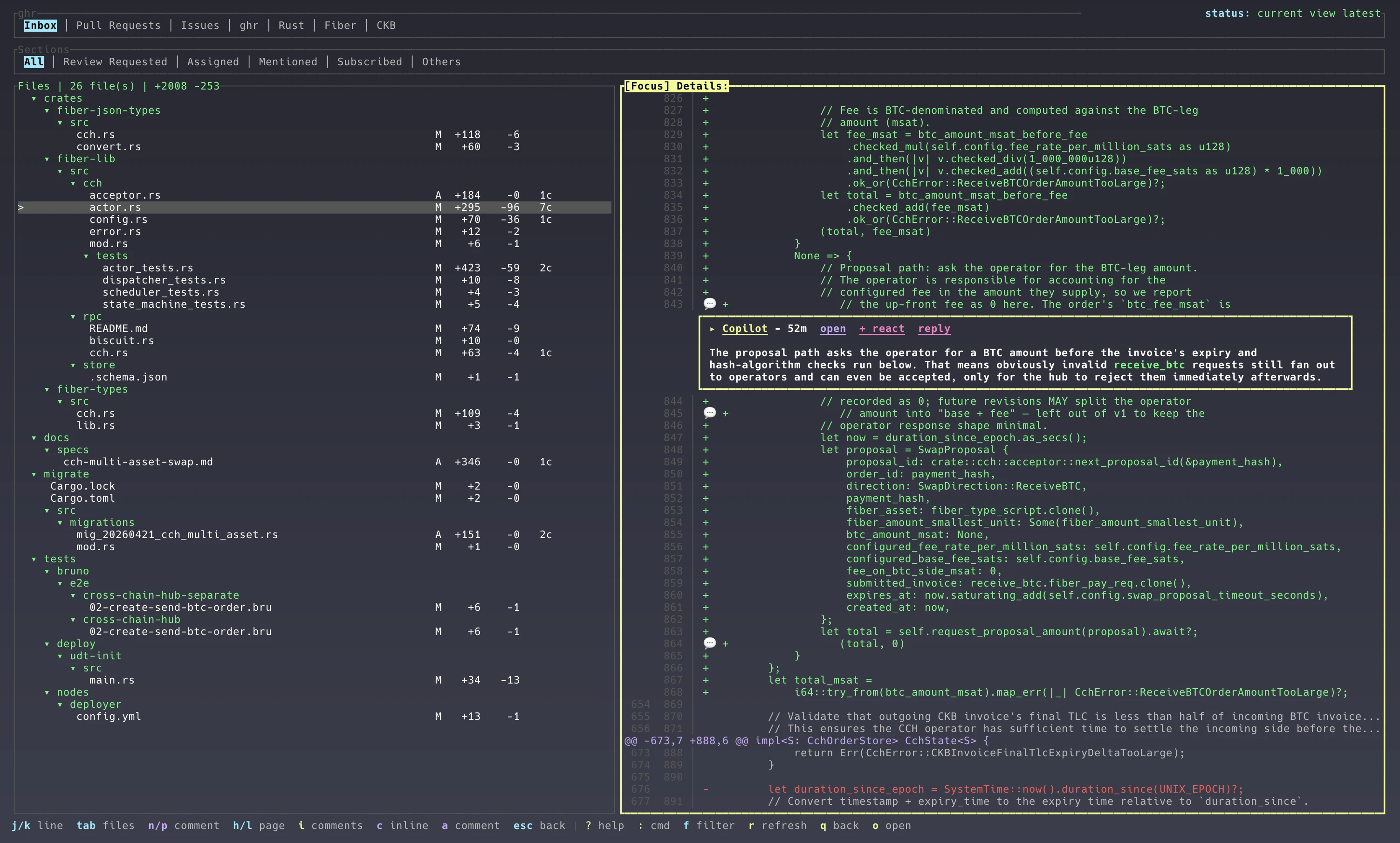Click the ? help hint in footer
This screenshot has height=843, width=1400.
(604, 825)
